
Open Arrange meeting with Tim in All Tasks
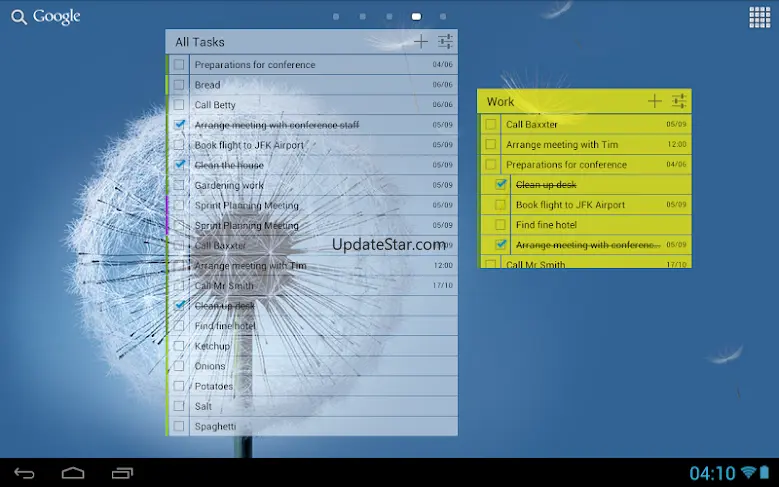(x=250, y=265)
